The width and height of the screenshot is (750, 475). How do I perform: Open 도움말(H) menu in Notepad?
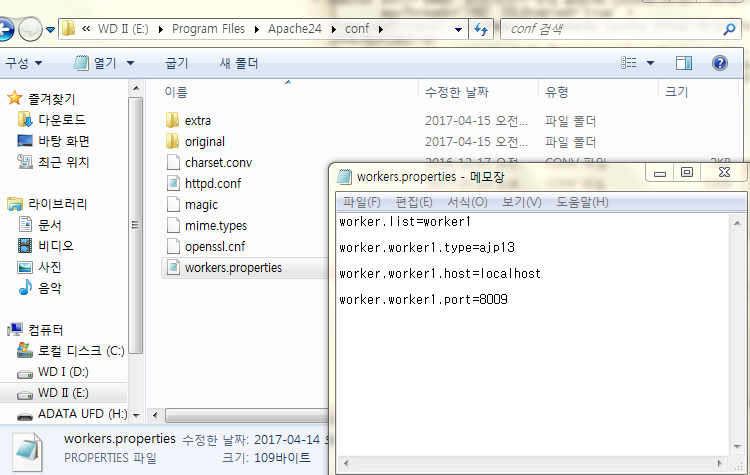582,202
